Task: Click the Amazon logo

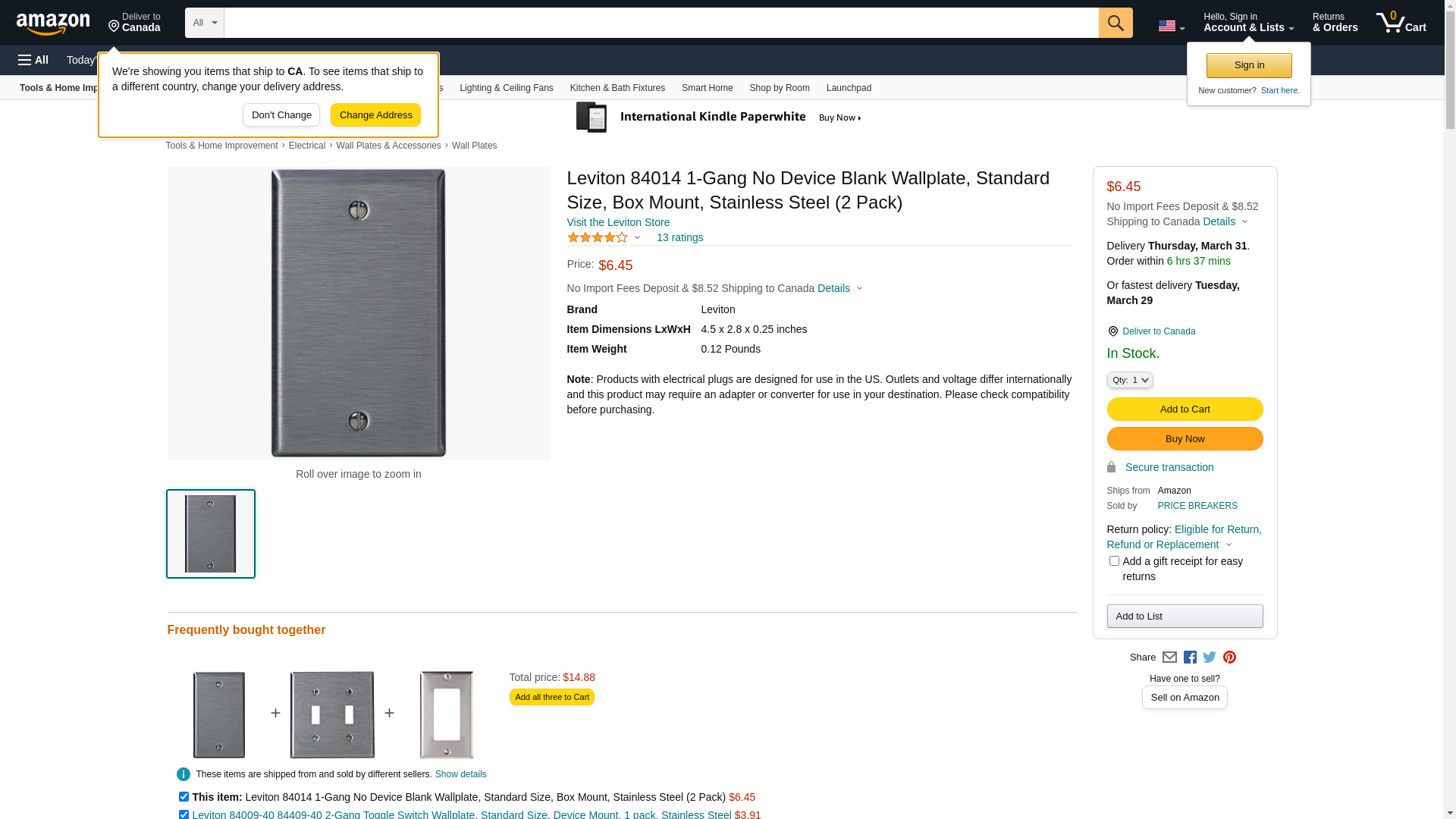Action: pyautogui.click(x=53, y=24)
